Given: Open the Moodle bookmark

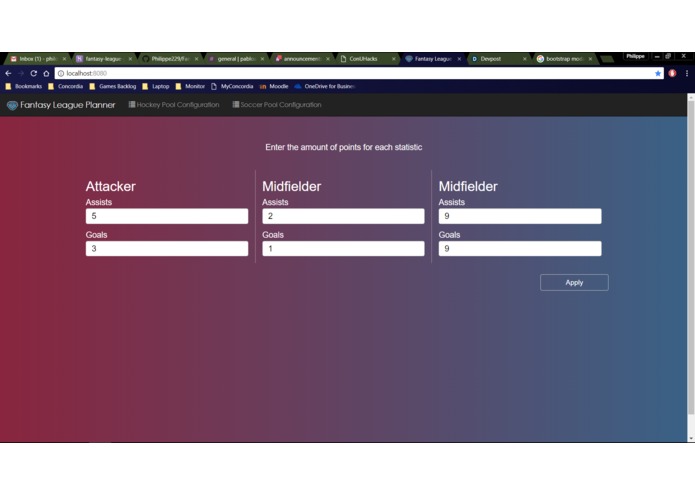Looking at the screenshot, I should point(274,86).
